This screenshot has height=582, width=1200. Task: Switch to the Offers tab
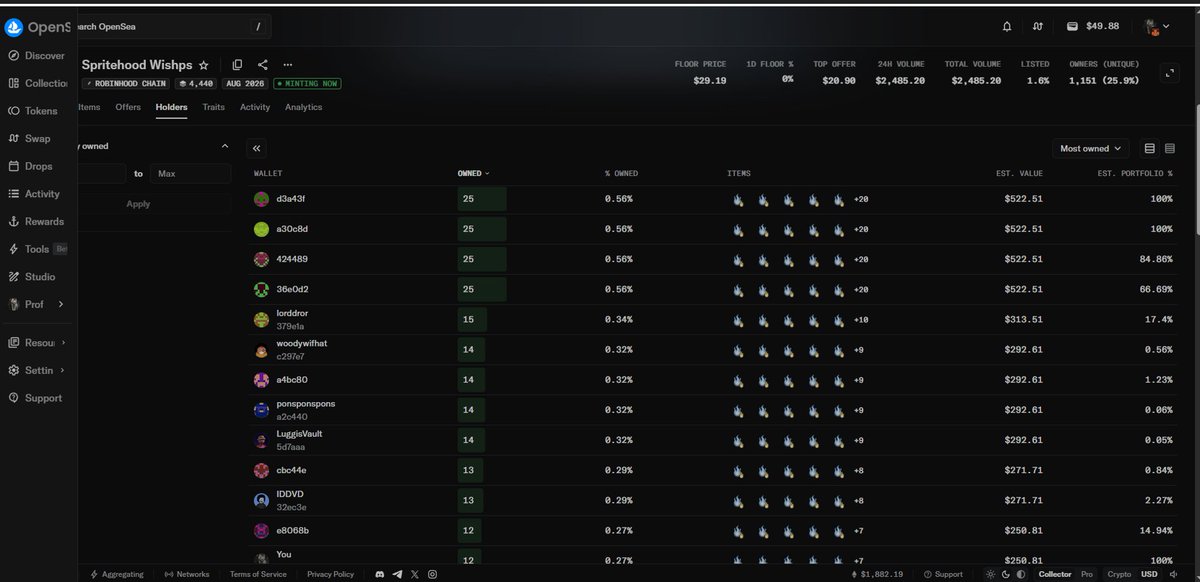click(128, 107)
